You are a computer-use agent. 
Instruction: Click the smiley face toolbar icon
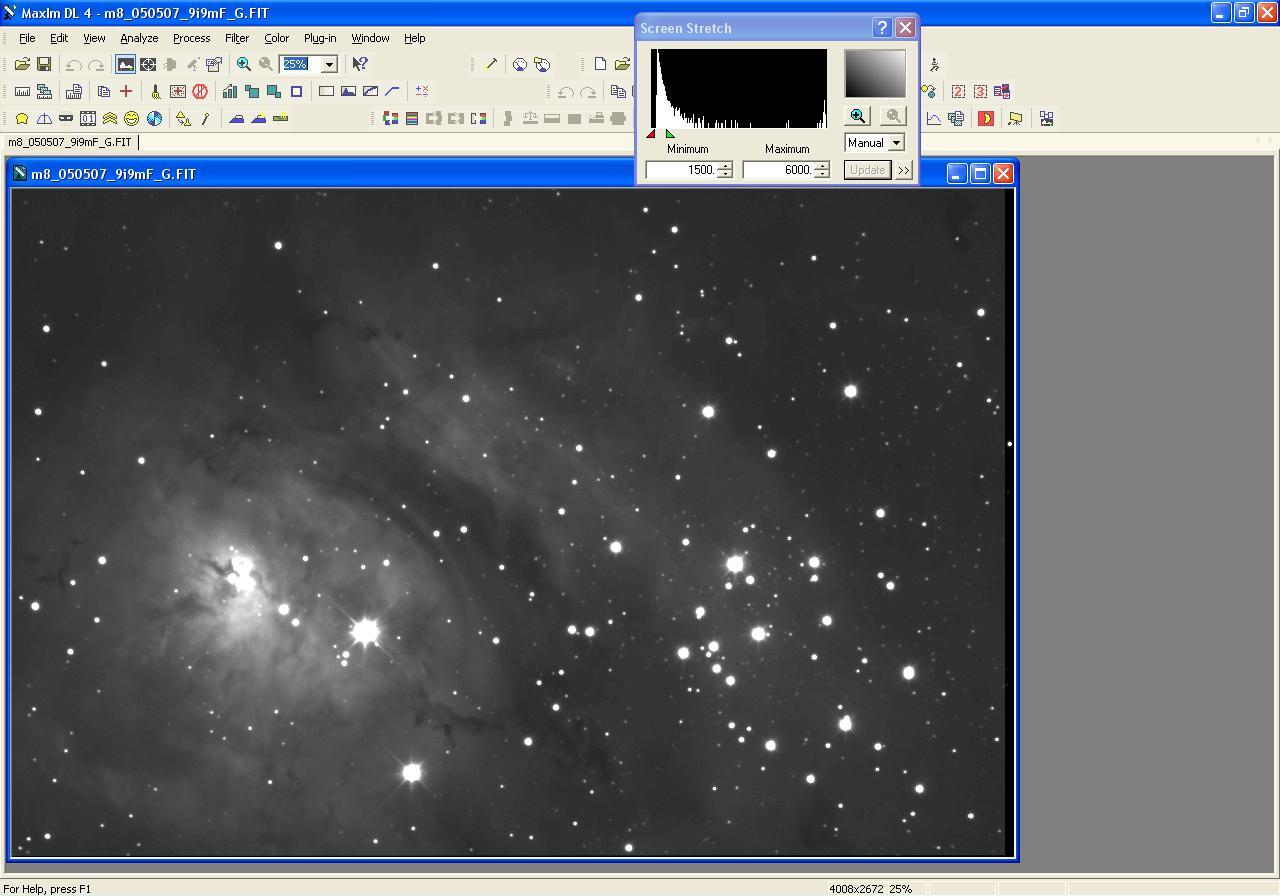coord(132,118)
